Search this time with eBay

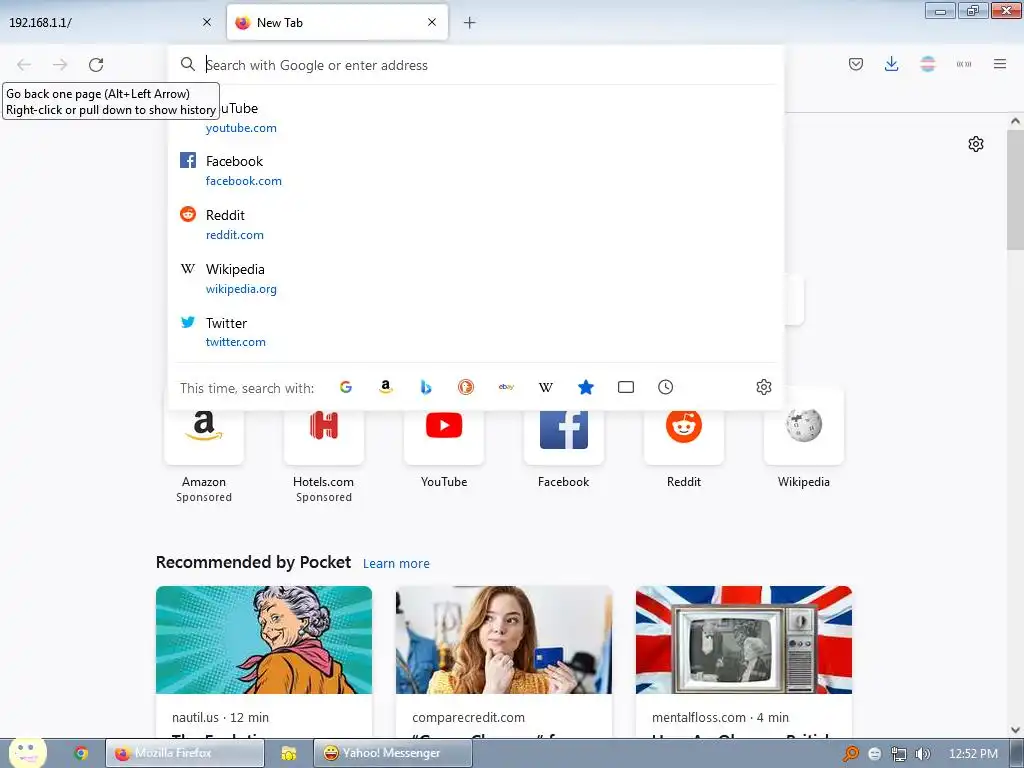(x=506, y=387)
